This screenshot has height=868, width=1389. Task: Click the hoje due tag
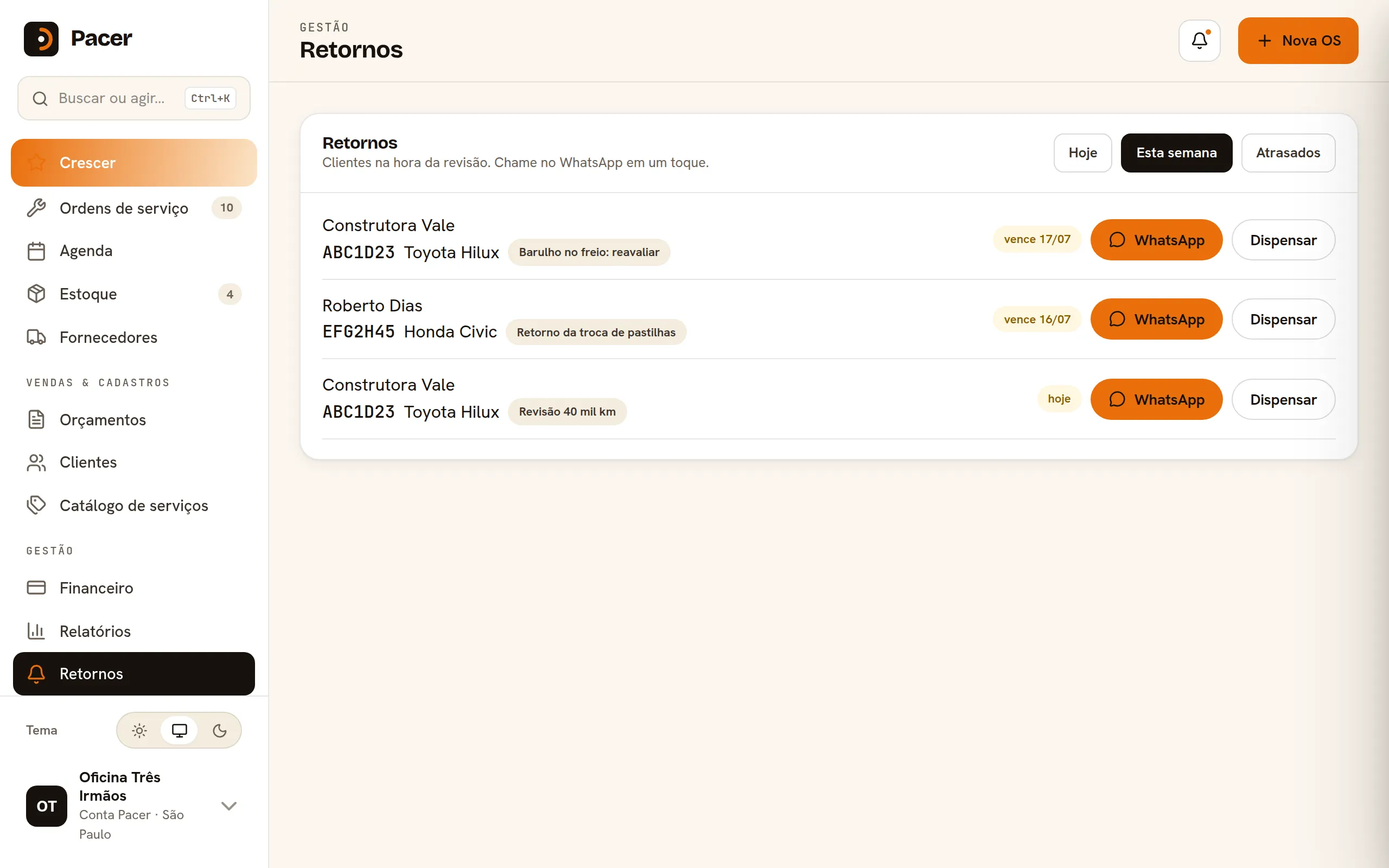click(x=1059, y=399)
